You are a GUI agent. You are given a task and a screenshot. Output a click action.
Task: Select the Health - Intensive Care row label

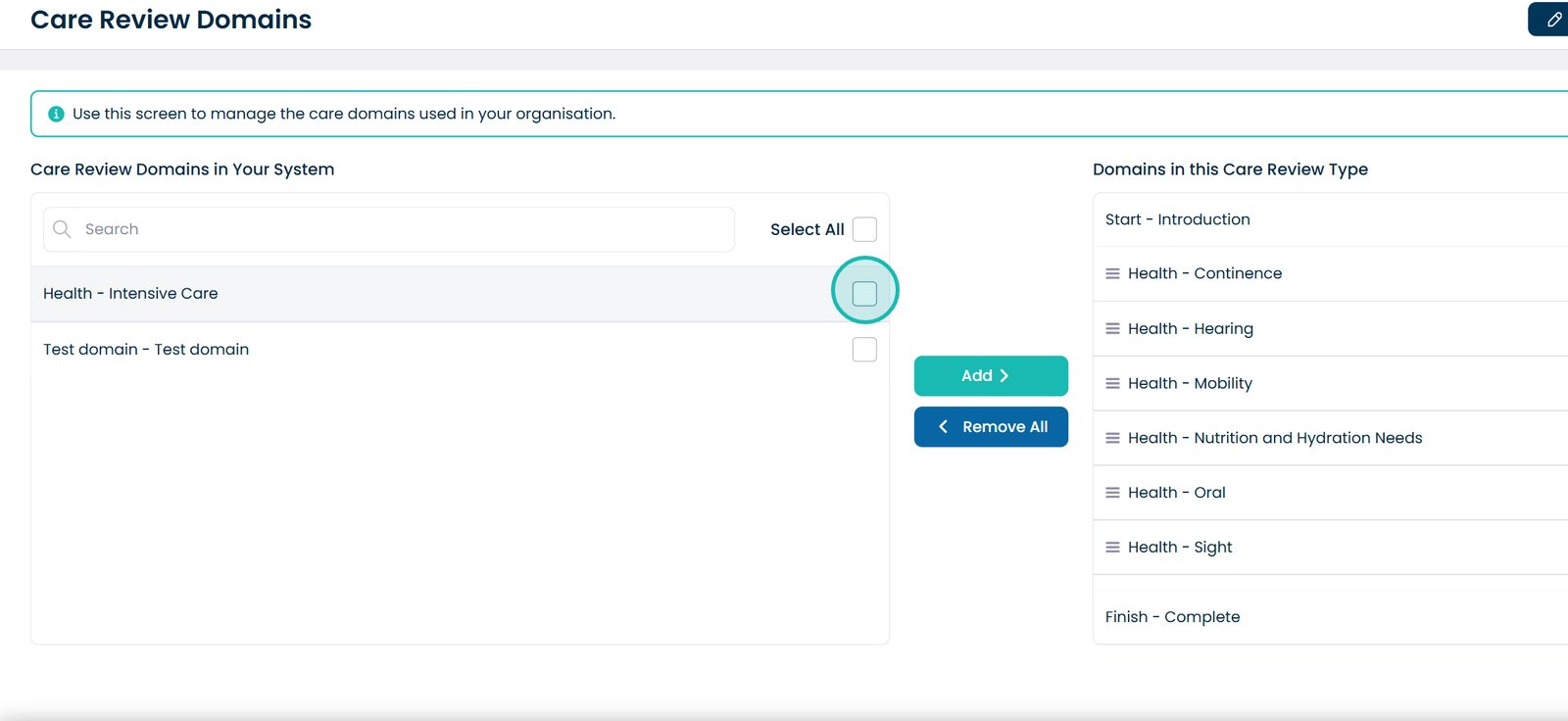click(130, 293)
